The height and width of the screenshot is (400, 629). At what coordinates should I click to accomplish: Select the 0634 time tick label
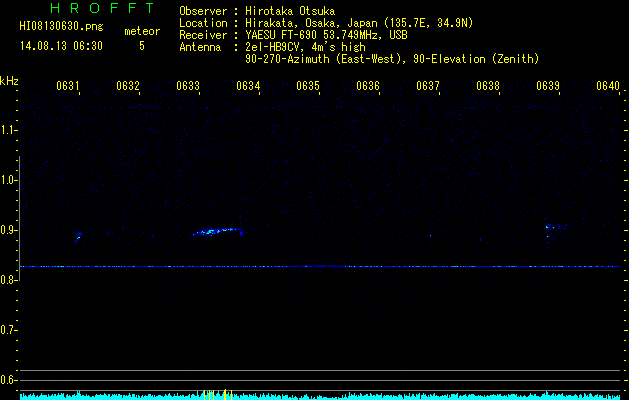click(x=248, y=86)
